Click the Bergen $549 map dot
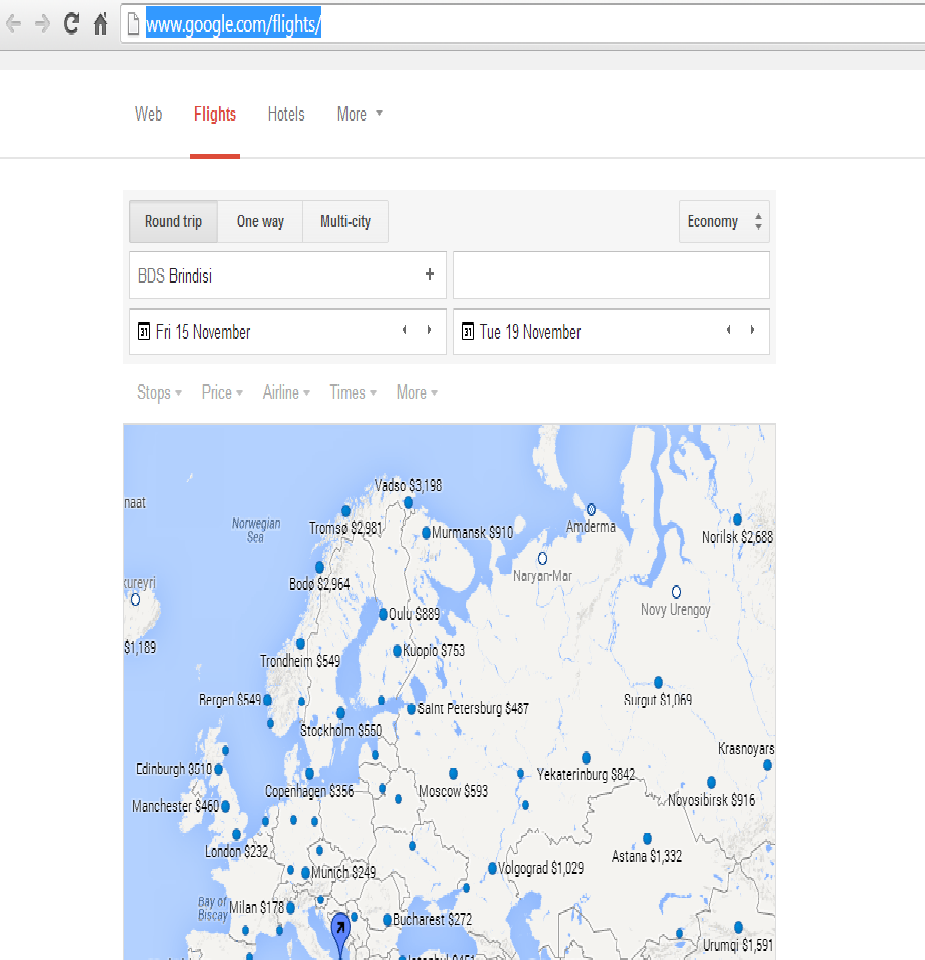The height and width of the screenshot is (960, 925). 268,699
